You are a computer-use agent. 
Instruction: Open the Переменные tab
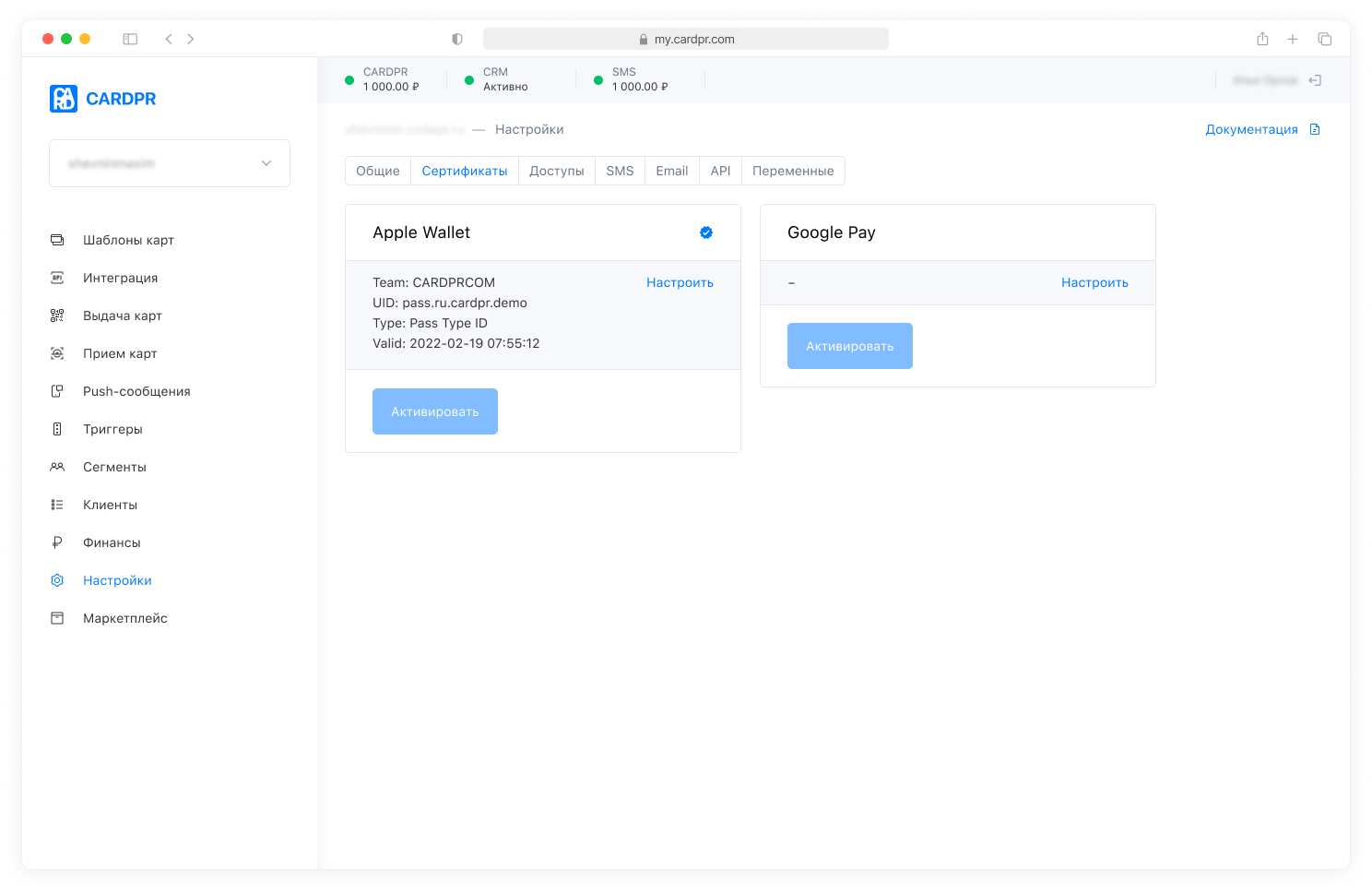[x=793, y=171]
